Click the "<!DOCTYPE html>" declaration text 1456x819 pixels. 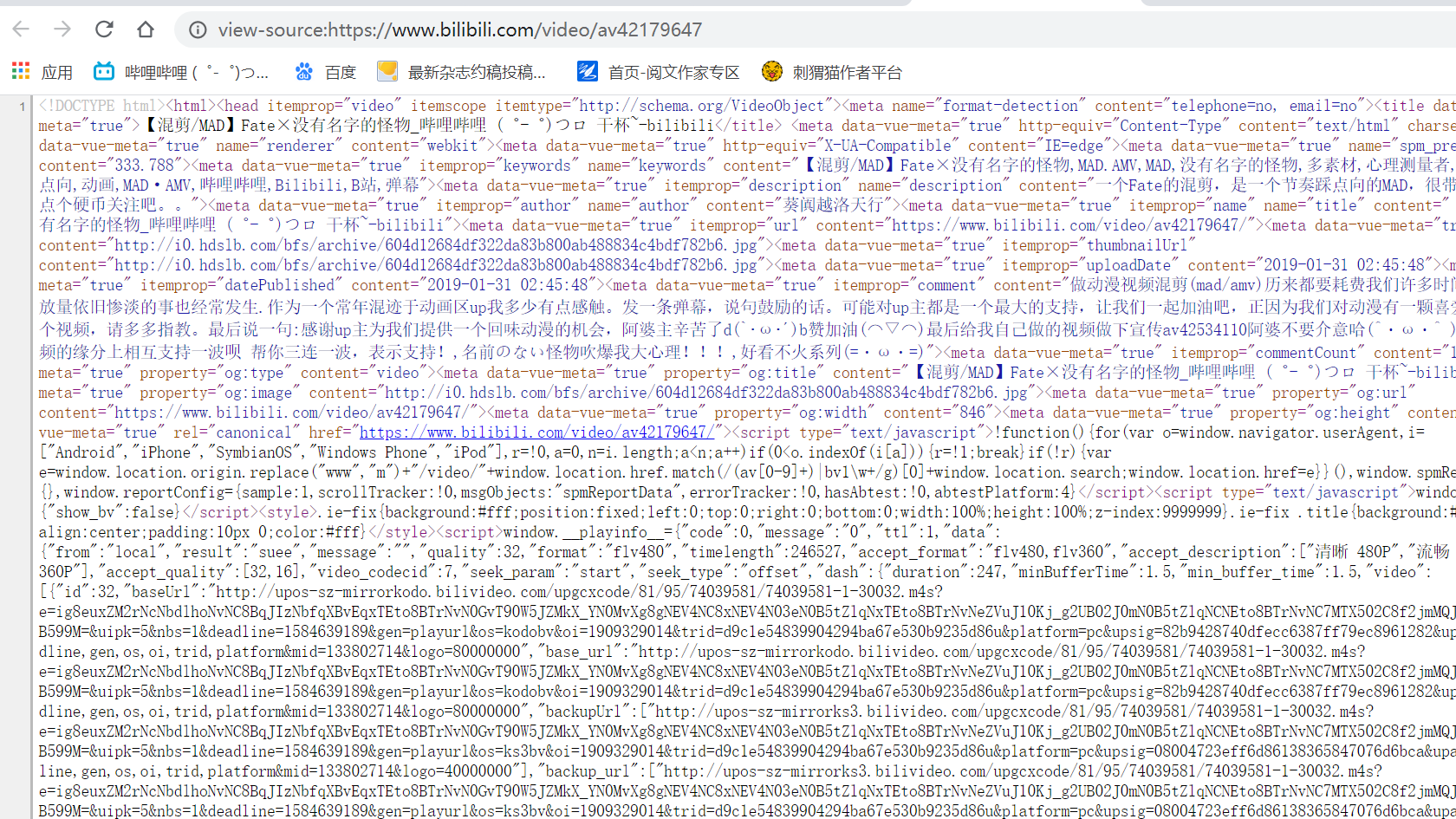tap(101, 106)
